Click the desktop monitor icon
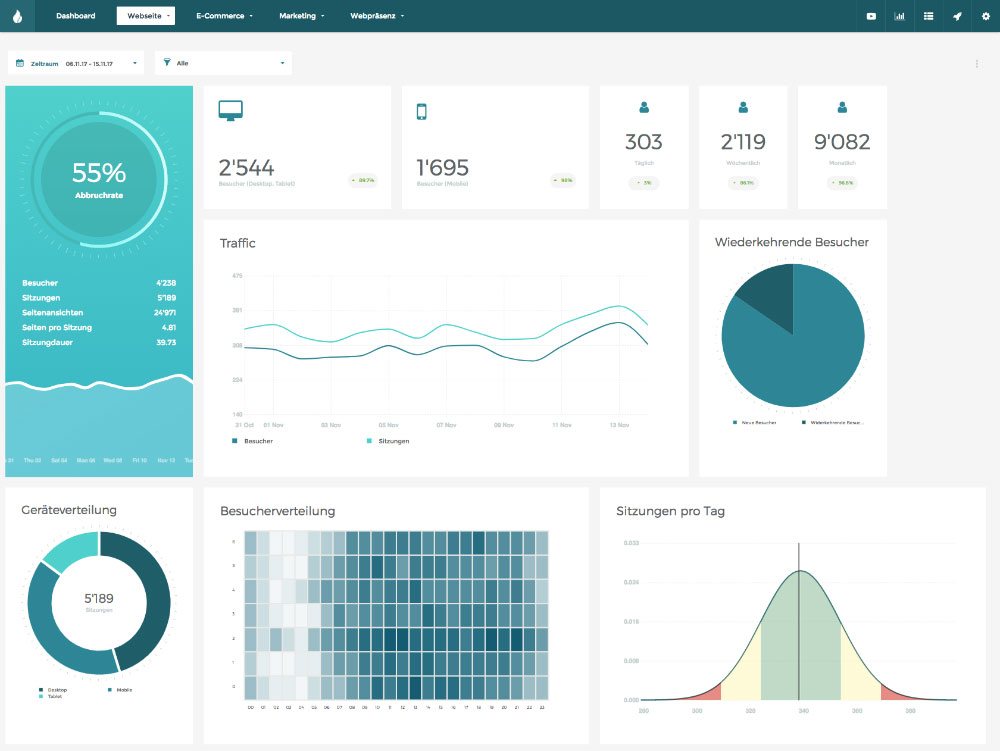The width and height of the screenshot is (1000, 751). [x=230, y=111]
